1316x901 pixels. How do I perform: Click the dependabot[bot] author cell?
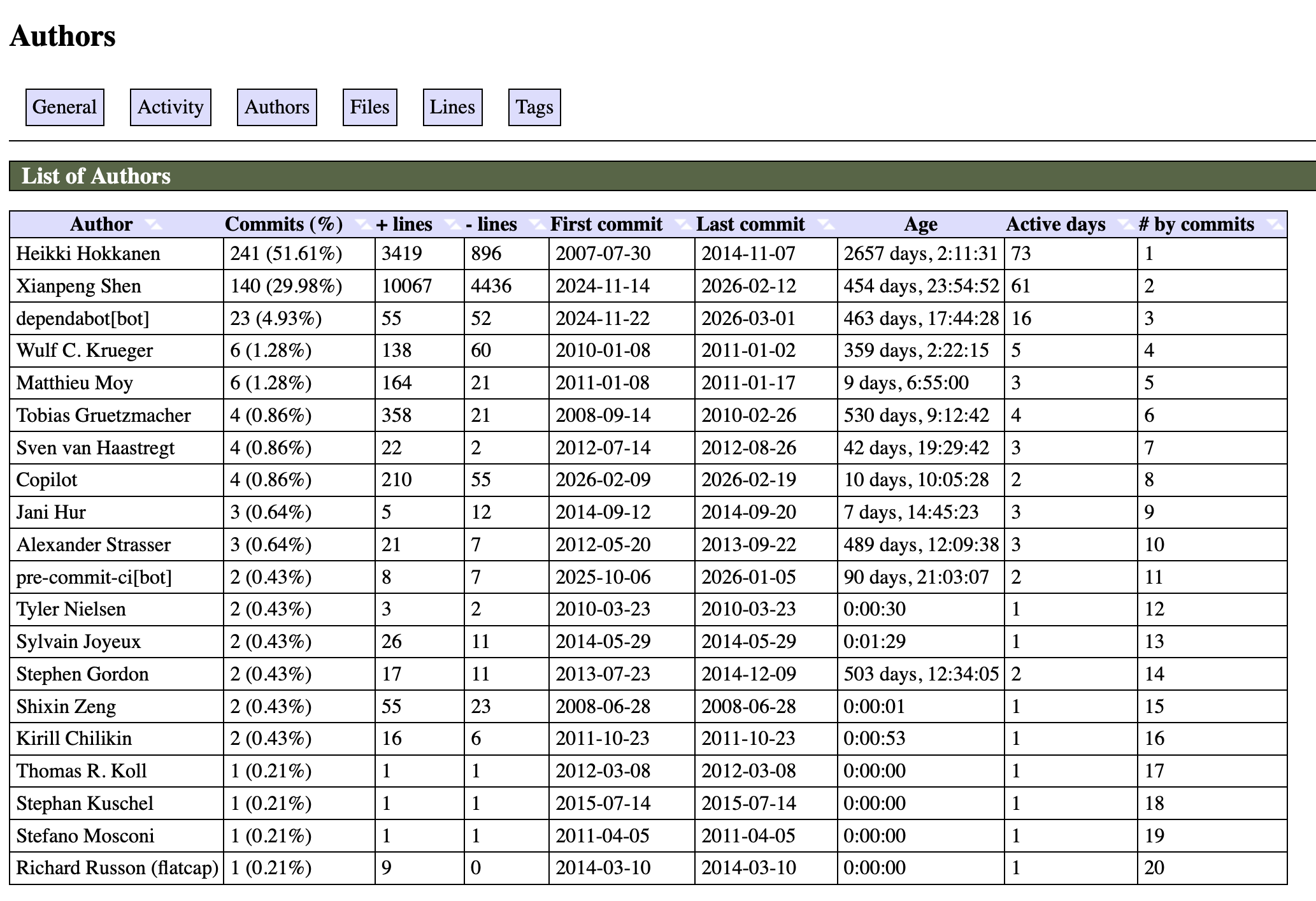click(x=82, y=319)
